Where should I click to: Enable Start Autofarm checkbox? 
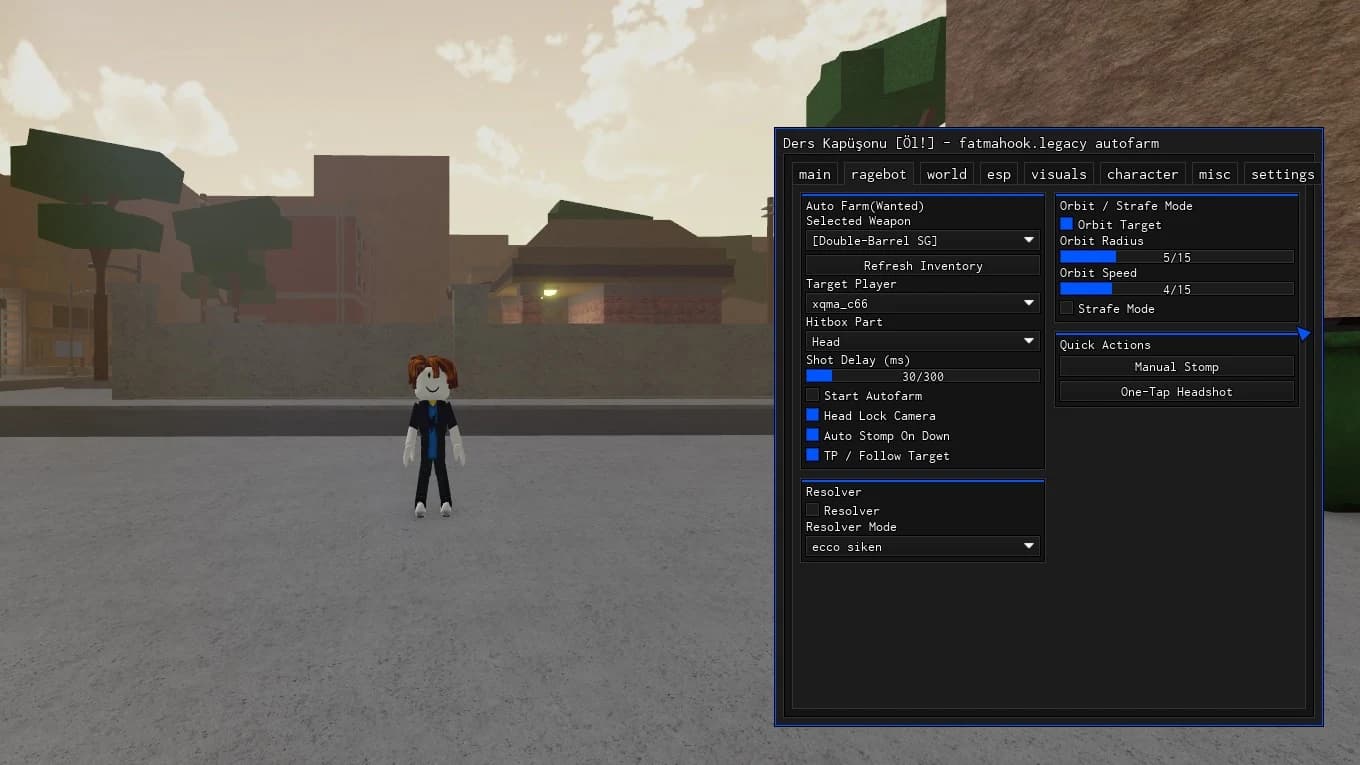812,395
